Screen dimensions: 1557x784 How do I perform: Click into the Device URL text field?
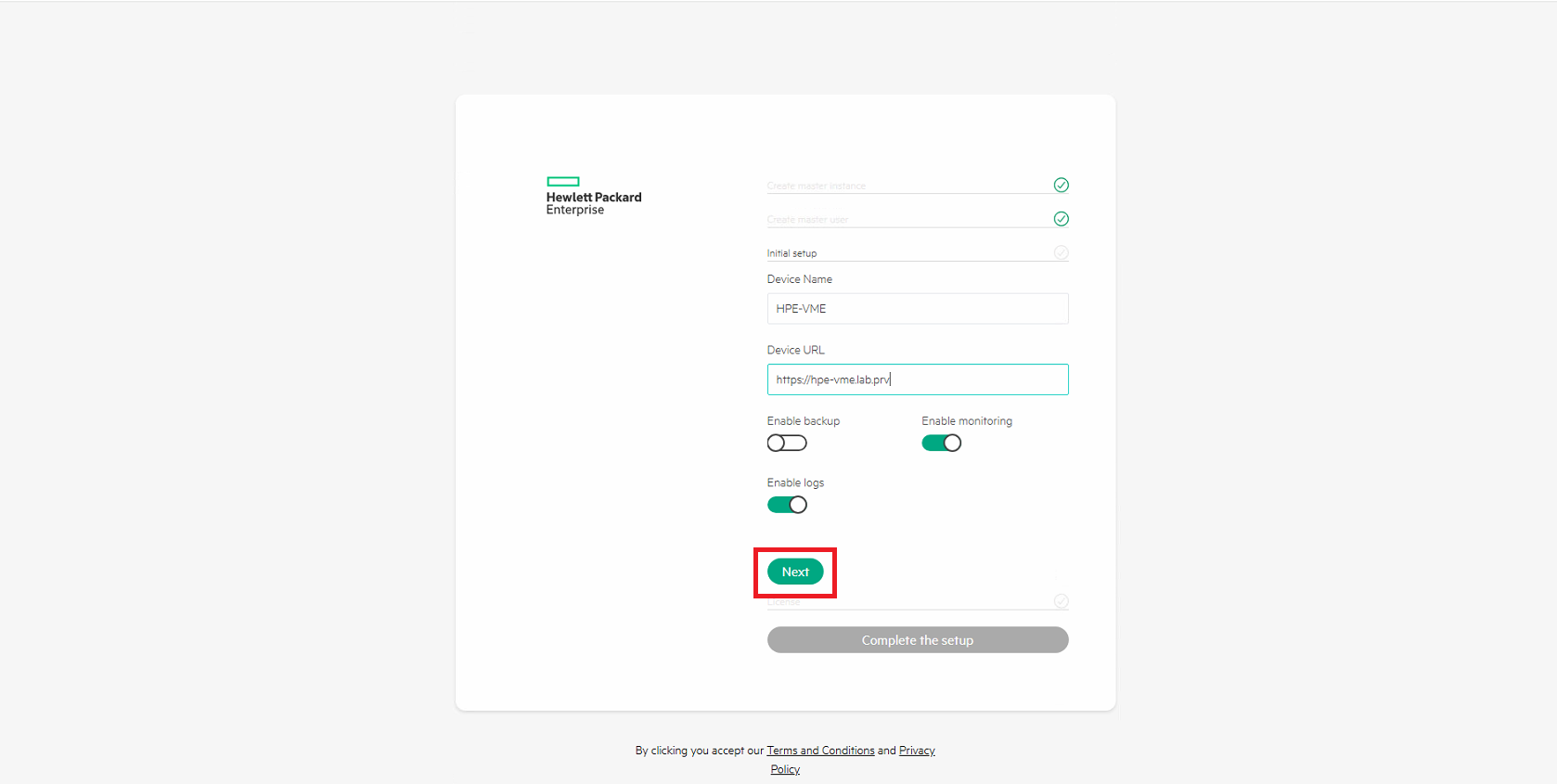pyautogui.click(x=918, y=379)
